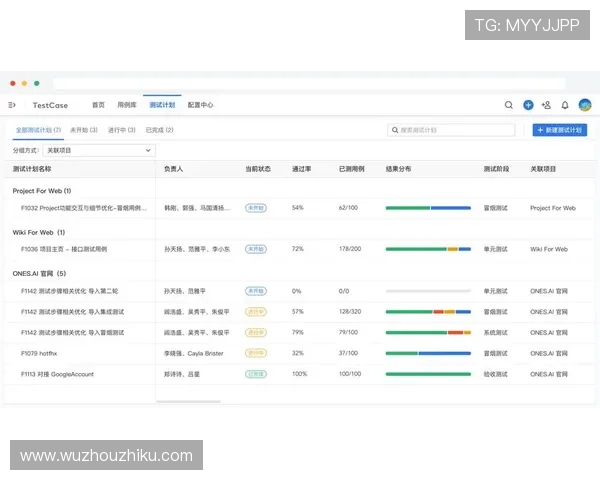Collapse the sidebar menu icon beside TestCase
The image size is (600, 480).
[12, 105]
